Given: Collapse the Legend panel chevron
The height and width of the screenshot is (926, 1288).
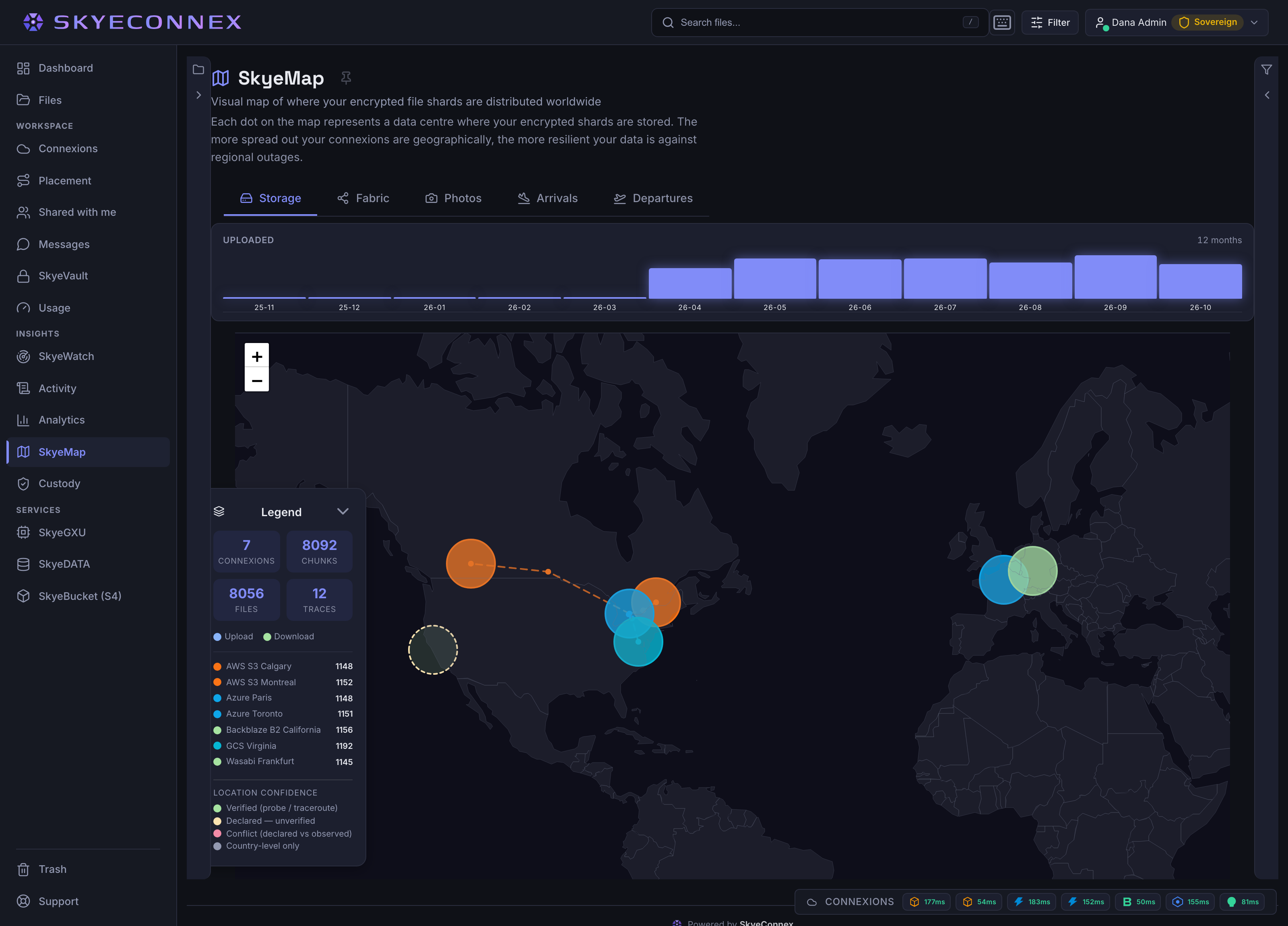Looking at the screenshot, I should tap(343, 511).
